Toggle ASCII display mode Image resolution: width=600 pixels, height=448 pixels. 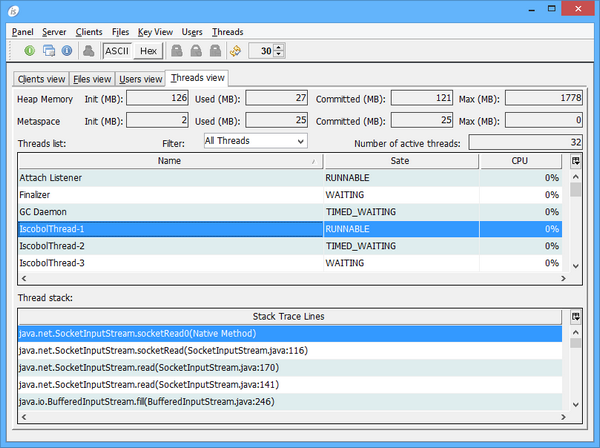coord(117,51)
